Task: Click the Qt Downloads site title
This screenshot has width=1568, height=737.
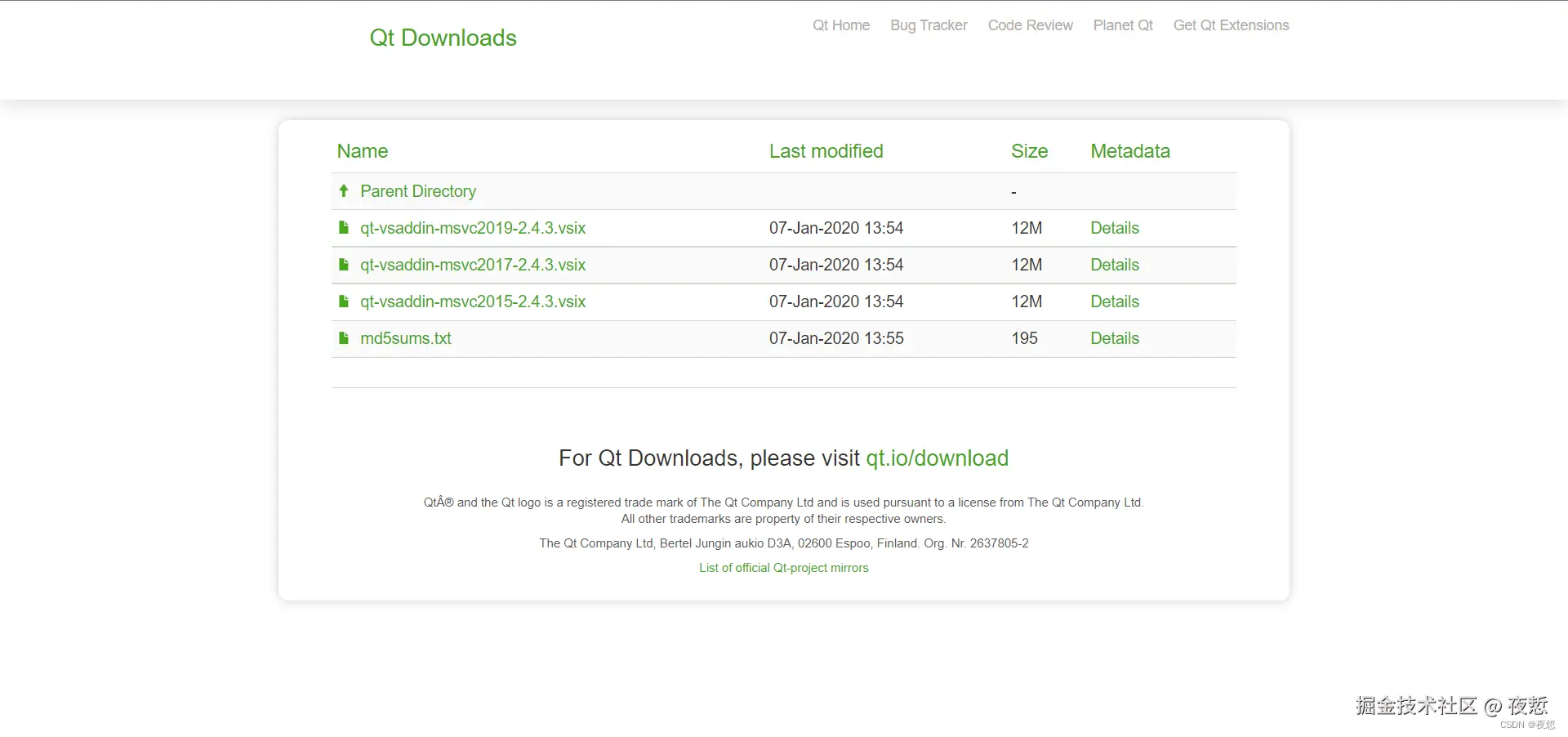Action: coord(443,38)
